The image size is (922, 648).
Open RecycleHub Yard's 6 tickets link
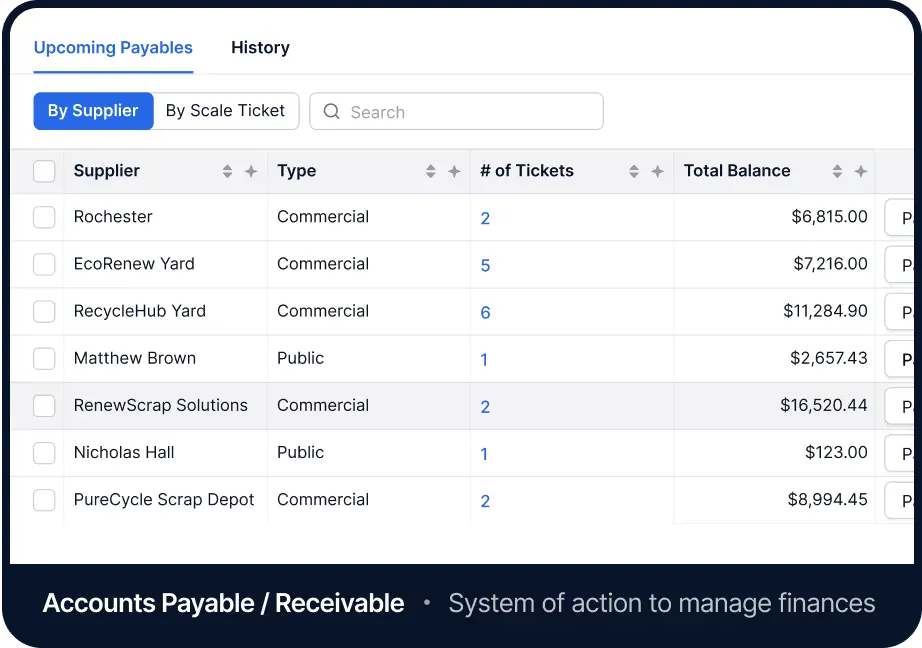pyautogui.click(x=485, y=313)
